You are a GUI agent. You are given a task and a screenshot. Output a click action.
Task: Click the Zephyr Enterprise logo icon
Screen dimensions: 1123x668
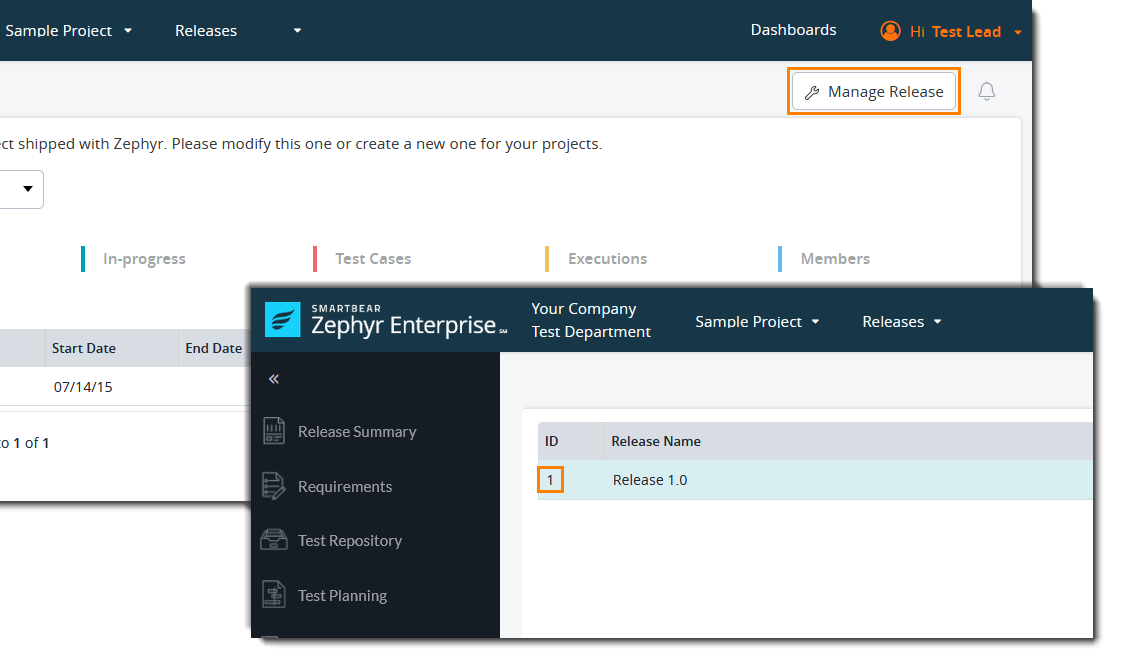(282, 320)
